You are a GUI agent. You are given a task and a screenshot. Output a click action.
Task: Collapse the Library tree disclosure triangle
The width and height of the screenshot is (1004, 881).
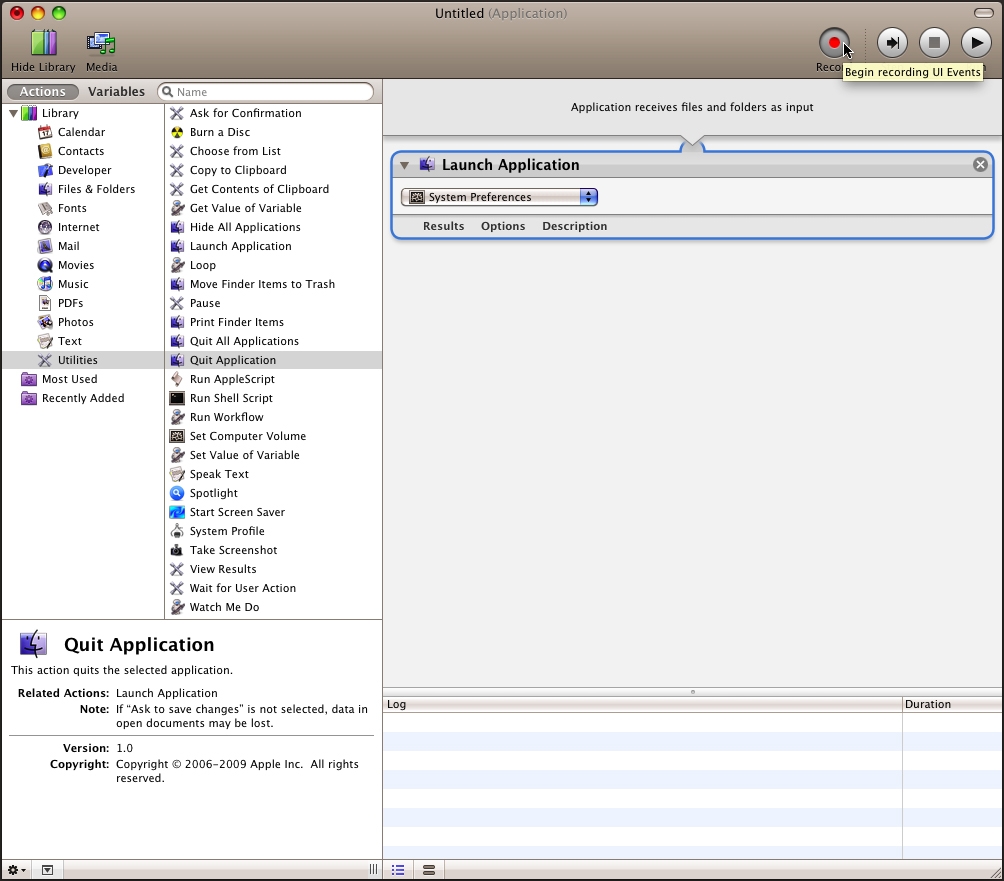pyautogui.click(x=13, y=114)
